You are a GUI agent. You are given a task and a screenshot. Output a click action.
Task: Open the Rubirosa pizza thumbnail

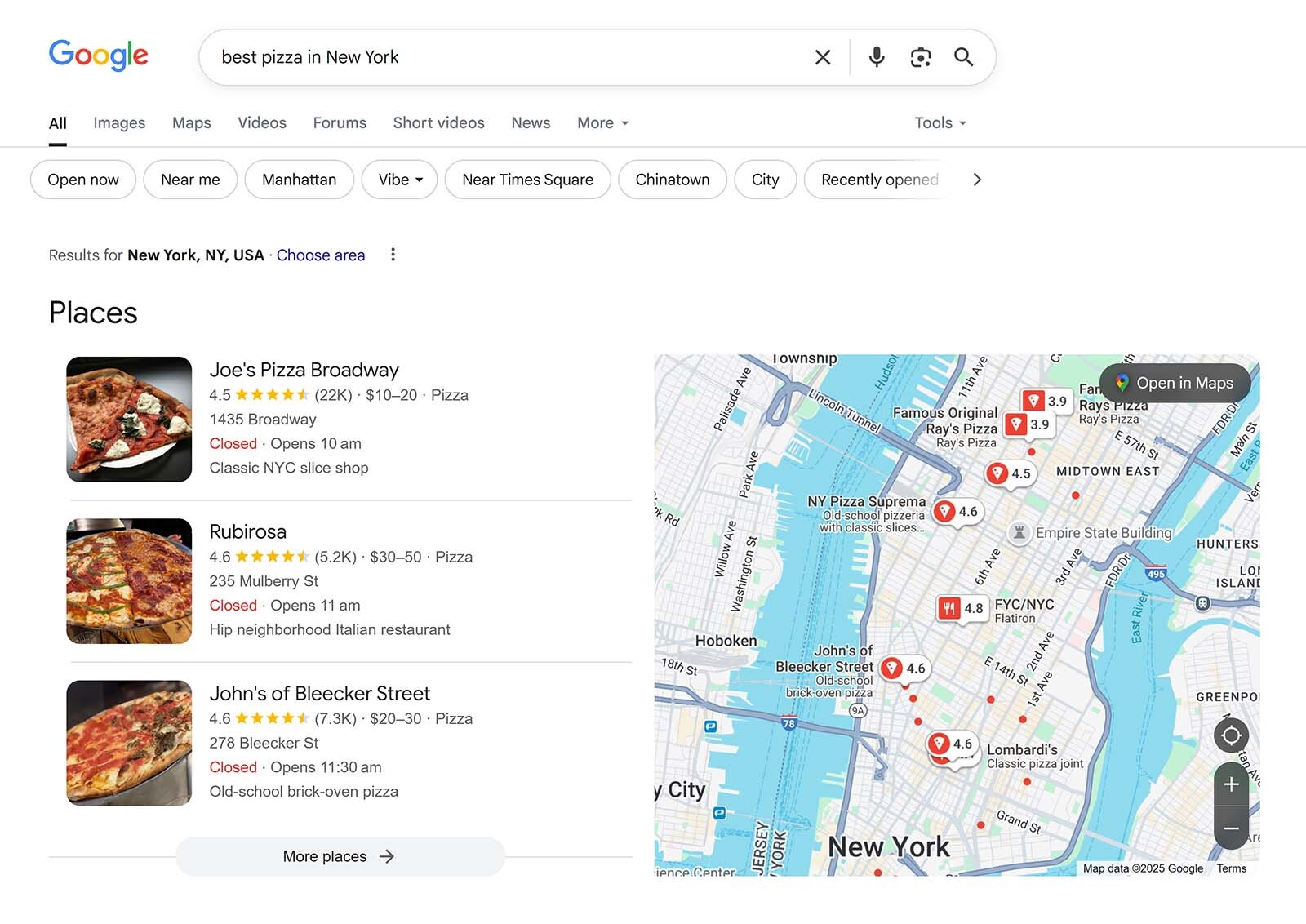pos(129,580)
